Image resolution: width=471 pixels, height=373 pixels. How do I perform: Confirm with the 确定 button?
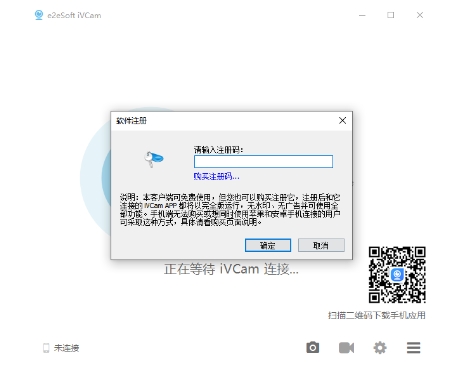pos(268,245)
